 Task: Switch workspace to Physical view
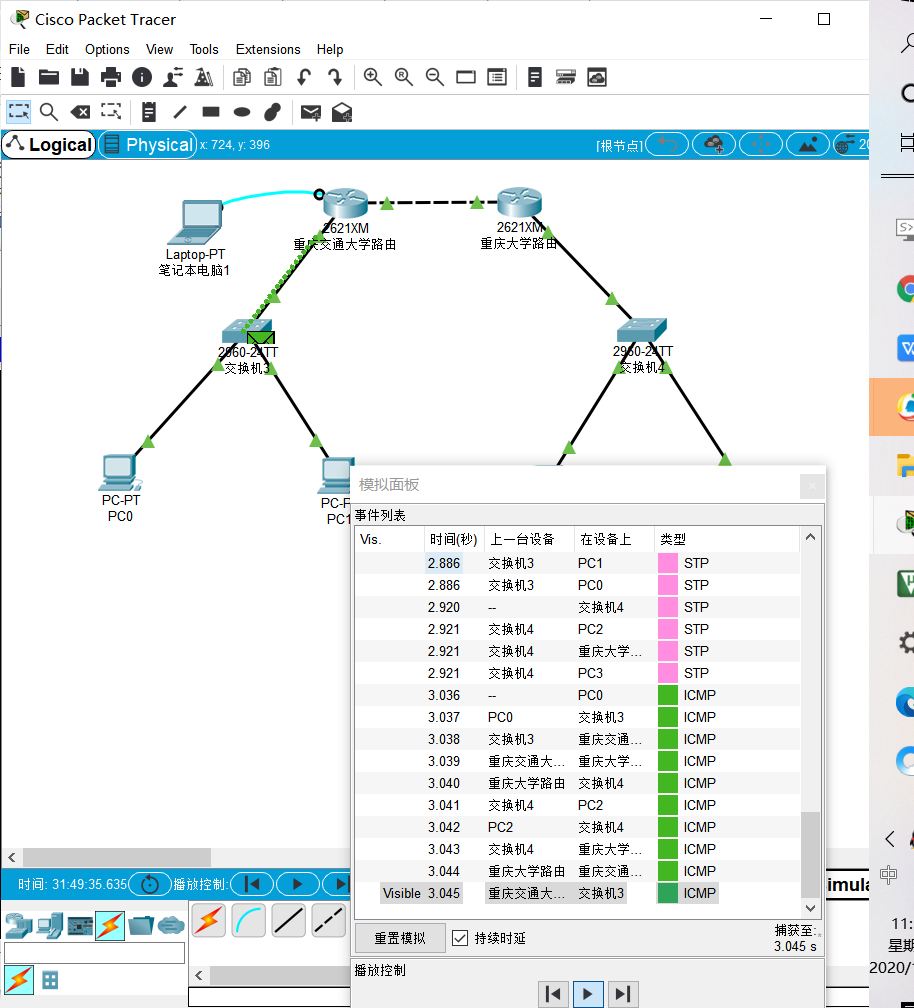(x=147, y=144)
